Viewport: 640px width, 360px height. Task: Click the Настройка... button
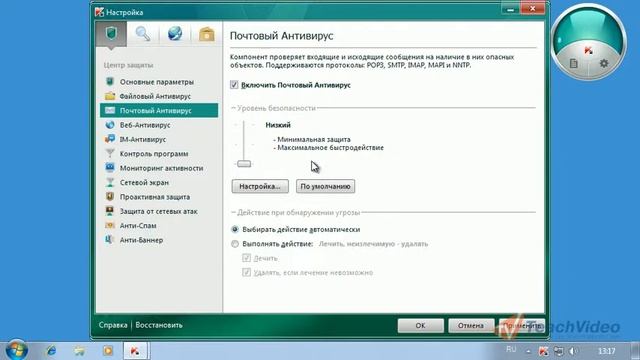click(260, 186)
